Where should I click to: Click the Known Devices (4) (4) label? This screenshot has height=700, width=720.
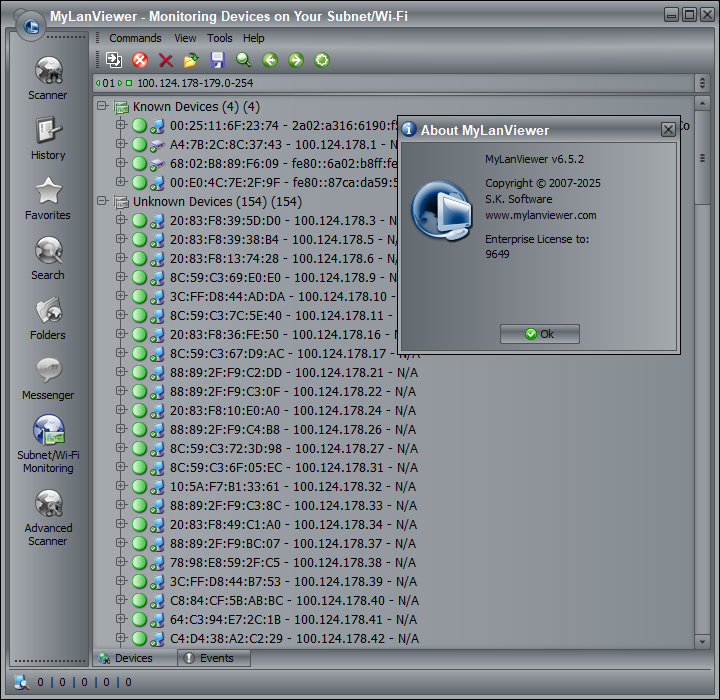coord(196,107)
